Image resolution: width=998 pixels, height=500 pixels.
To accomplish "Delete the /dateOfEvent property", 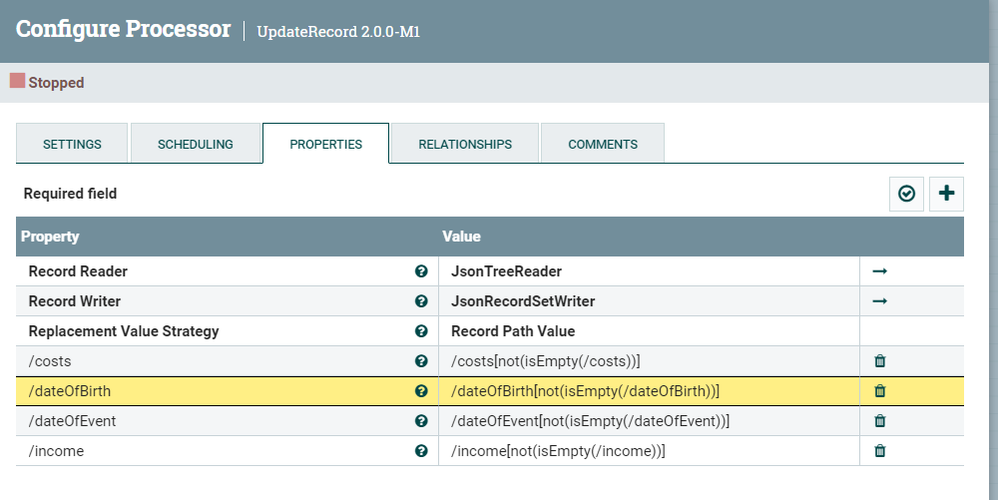I will click(880, 421).
